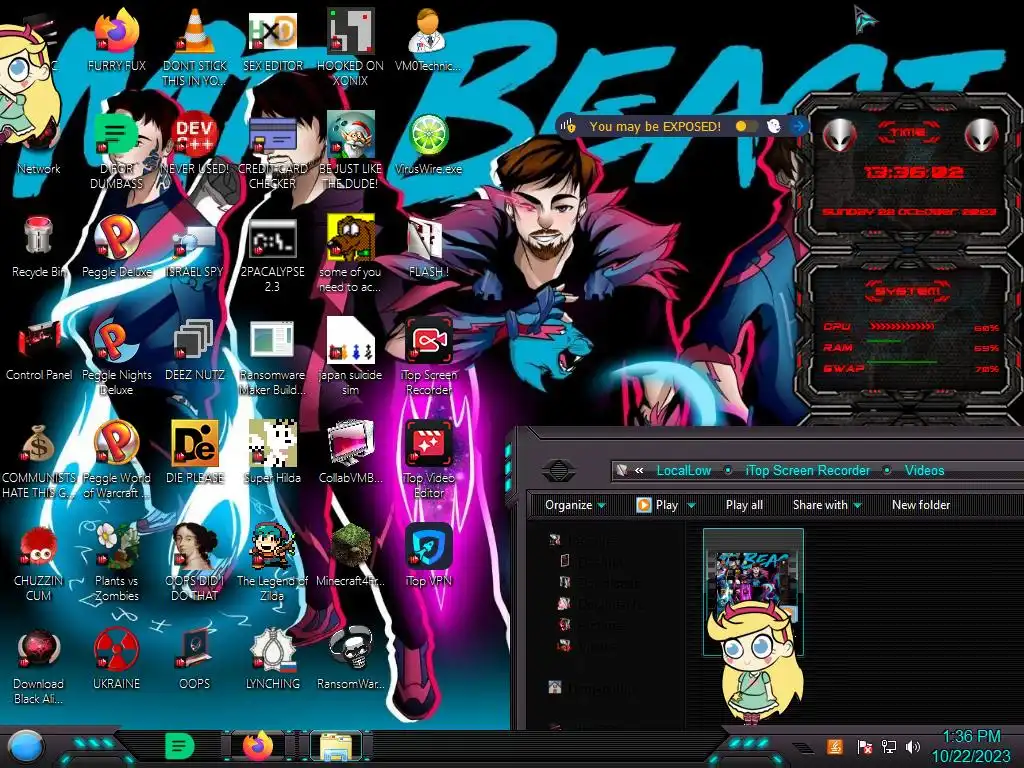Open the Share with dropdown
The image size is (1024, 768).
click(x=827, y=505)
